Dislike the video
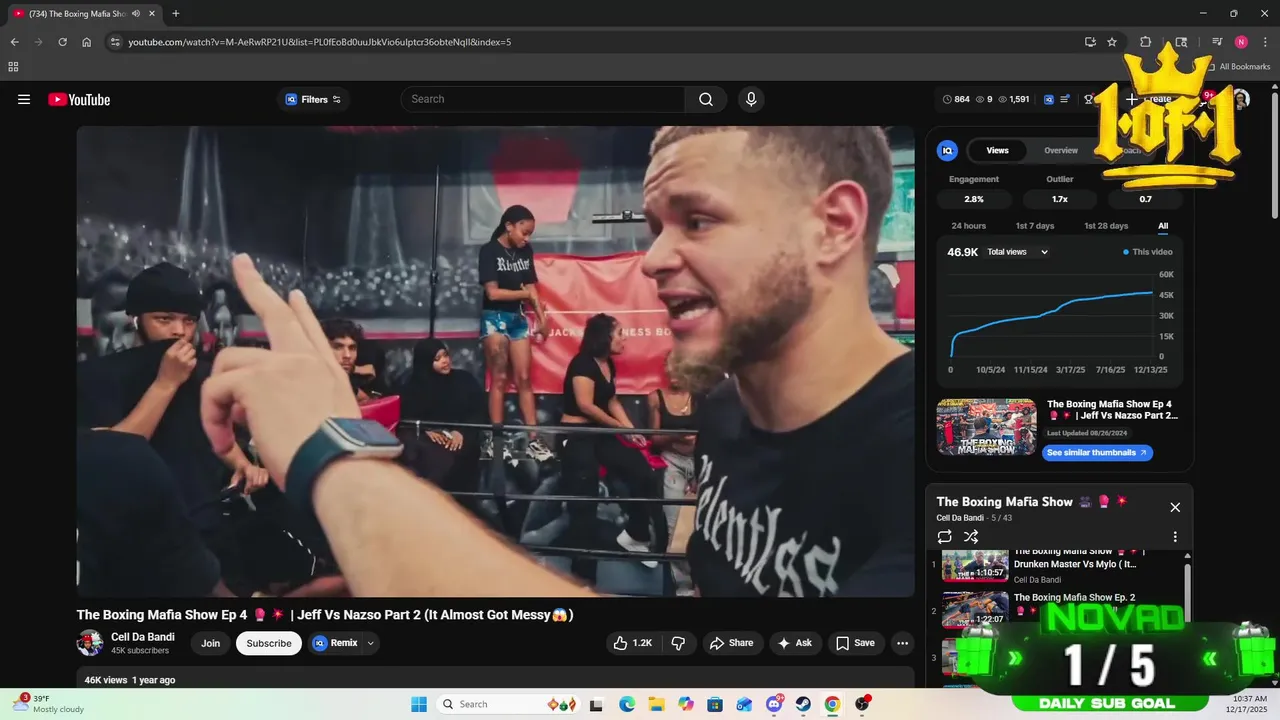 point(678,643)
